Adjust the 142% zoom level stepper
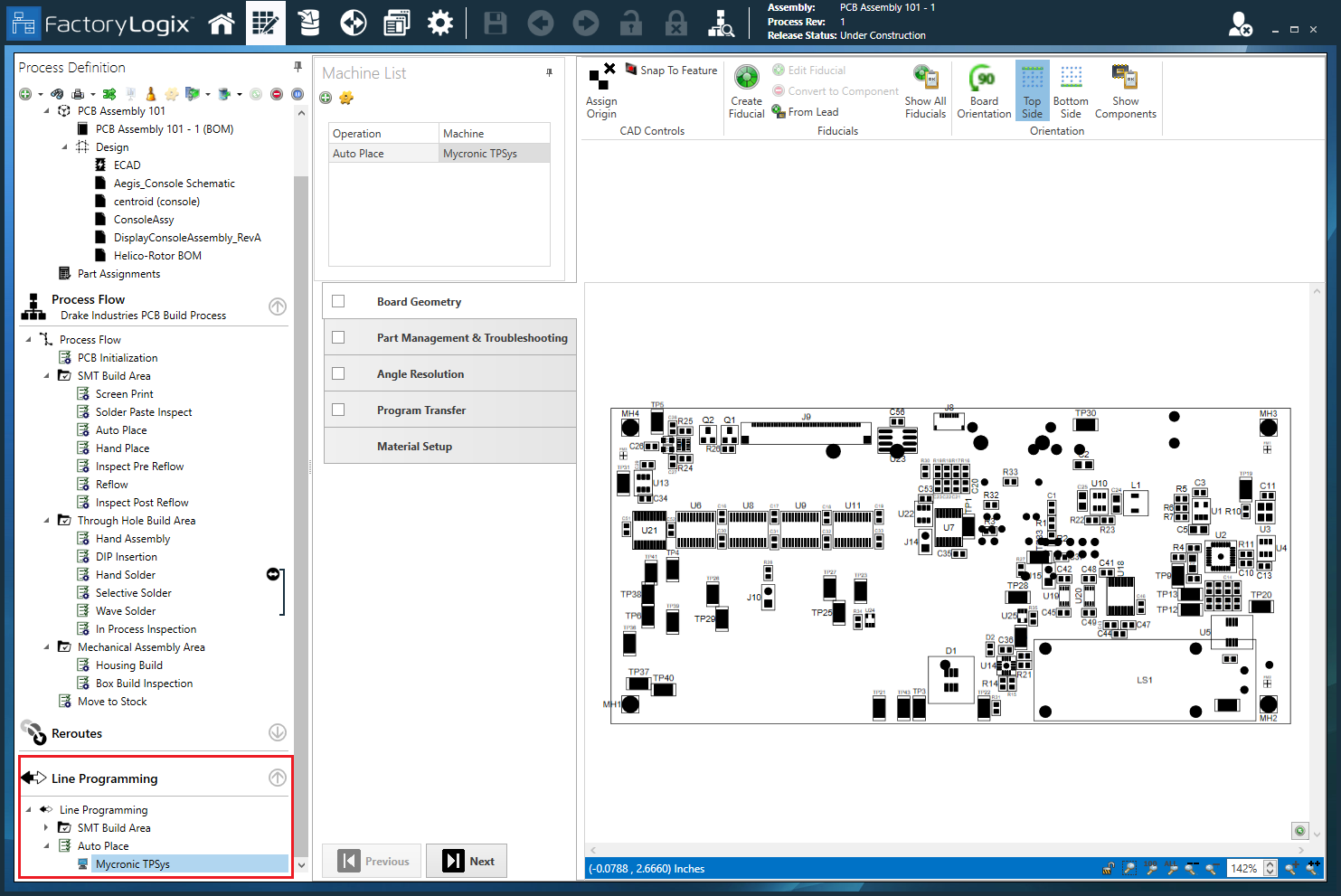Screen dimensions: 1341x896 (1270, 867)
